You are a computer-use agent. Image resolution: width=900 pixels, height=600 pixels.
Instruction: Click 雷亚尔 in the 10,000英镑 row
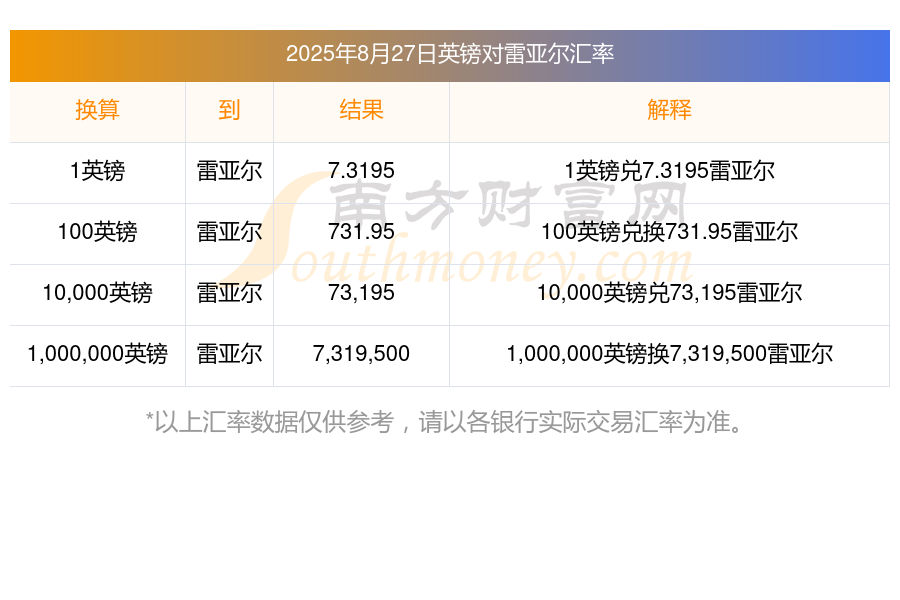229,293
